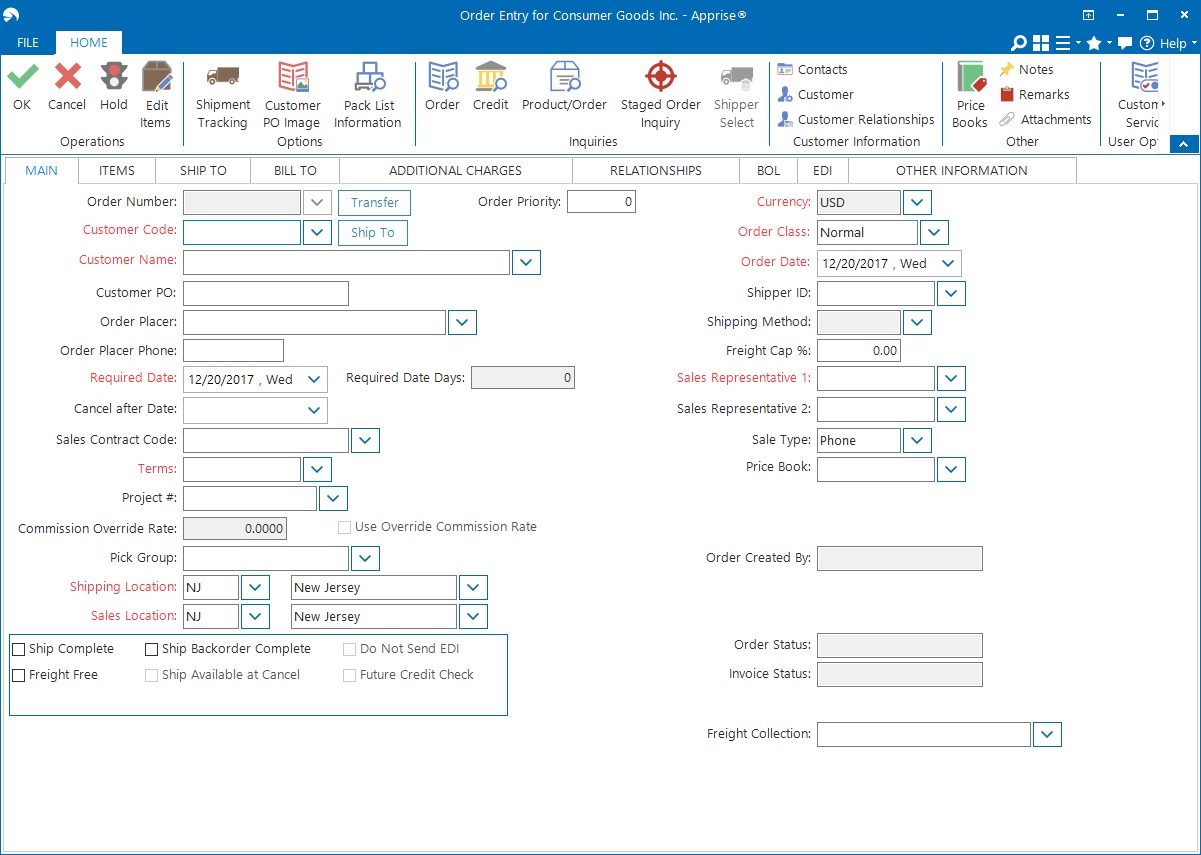Click the Custom Service ribbon icon
The height and width of the screenshot is (855, 1201).
click(x=1144, y=77)
